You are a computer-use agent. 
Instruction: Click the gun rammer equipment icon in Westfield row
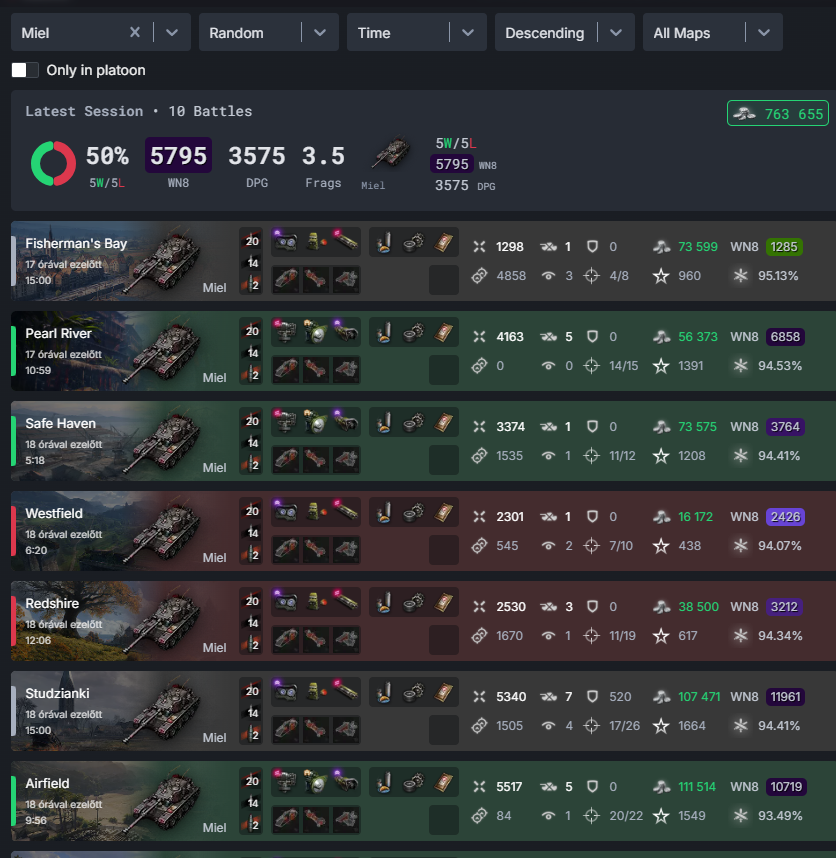click(346, 511)
